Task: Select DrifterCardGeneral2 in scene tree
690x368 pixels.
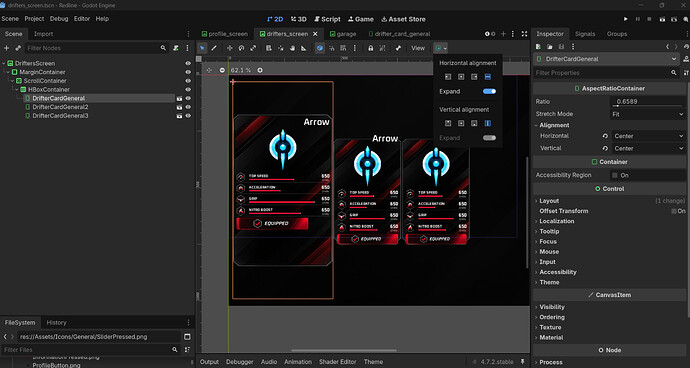Action: [x=60, y=107]
